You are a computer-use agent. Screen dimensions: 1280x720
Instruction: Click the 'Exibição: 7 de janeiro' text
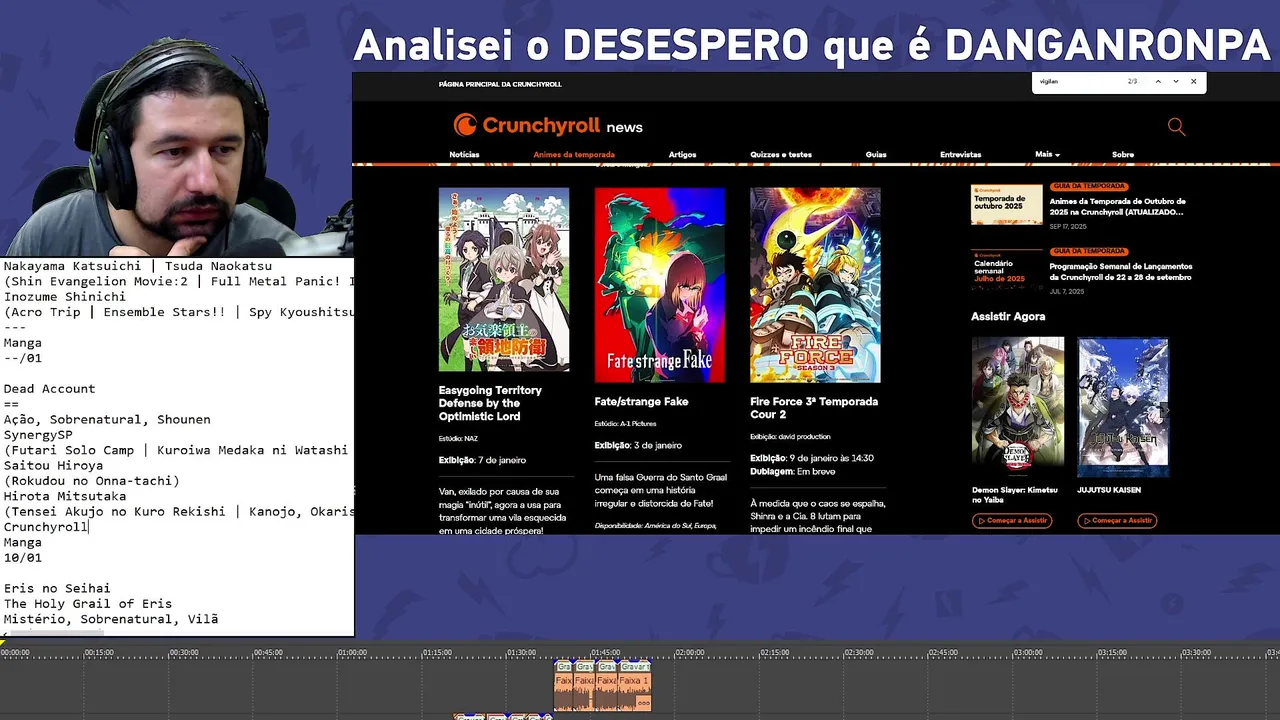pyautogui.click(x=482, y=460)
